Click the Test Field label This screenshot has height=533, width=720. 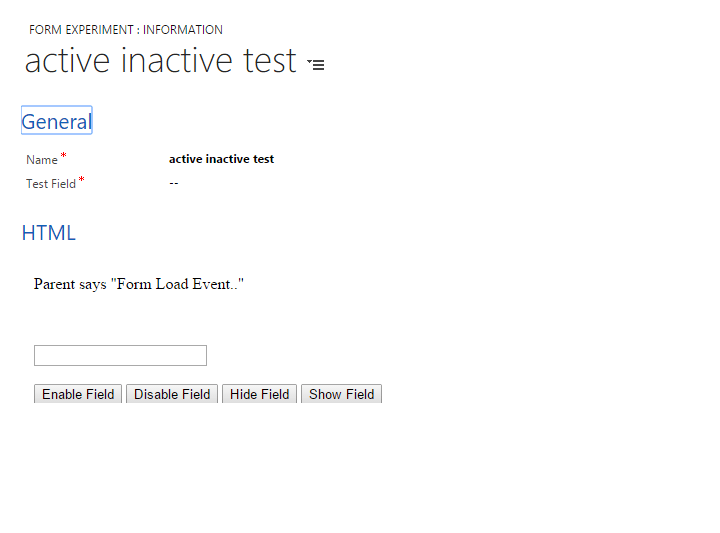(x=51, y=184)
